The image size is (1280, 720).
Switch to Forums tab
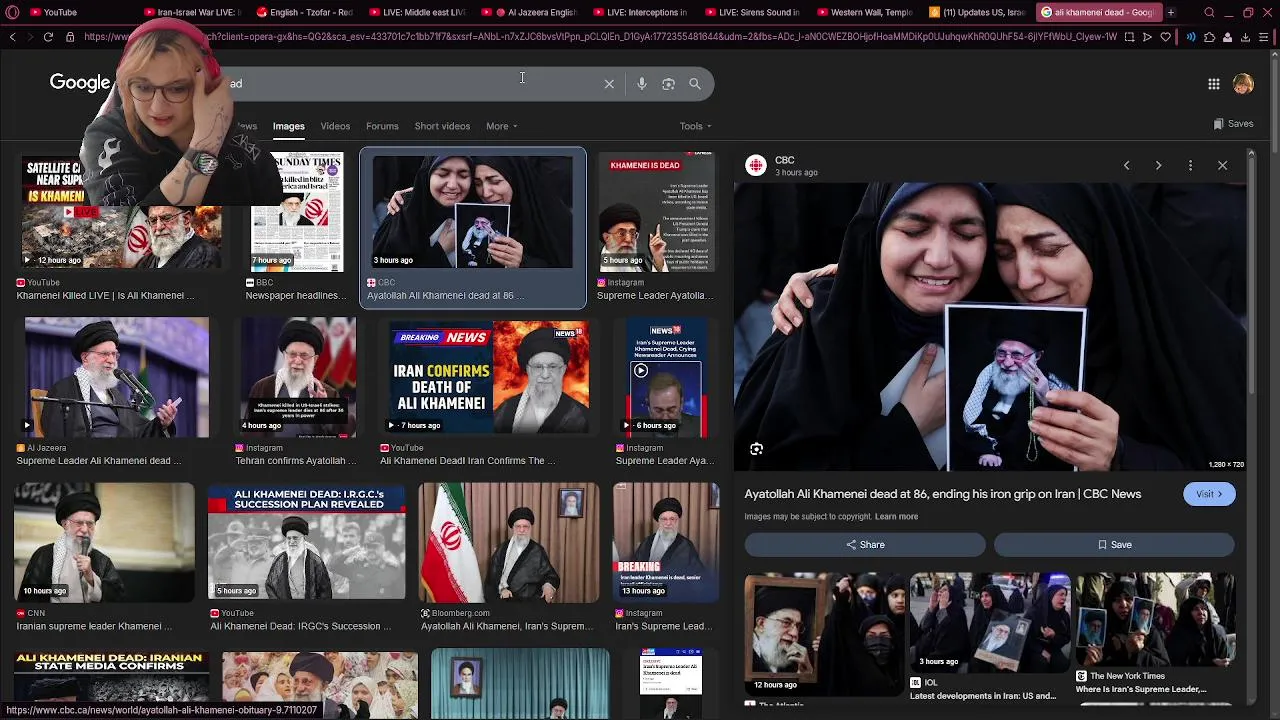[382, 126]
